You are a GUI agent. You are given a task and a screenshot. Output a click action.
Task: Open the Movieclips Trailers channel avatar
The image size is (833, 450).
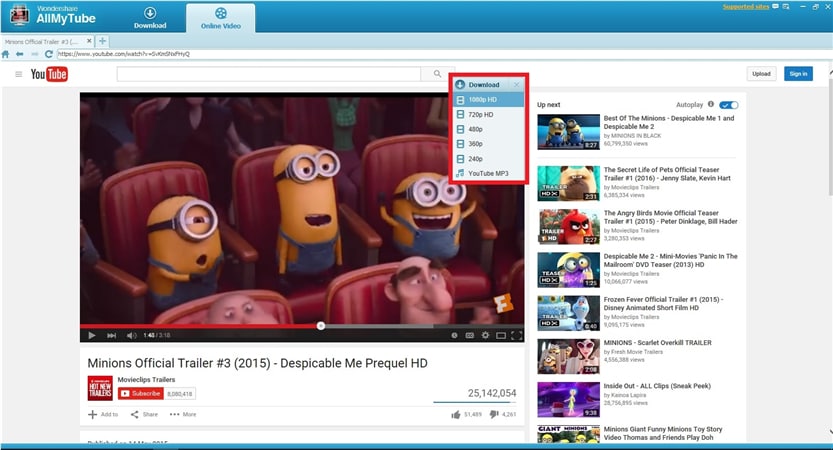(x=100, y=388)
